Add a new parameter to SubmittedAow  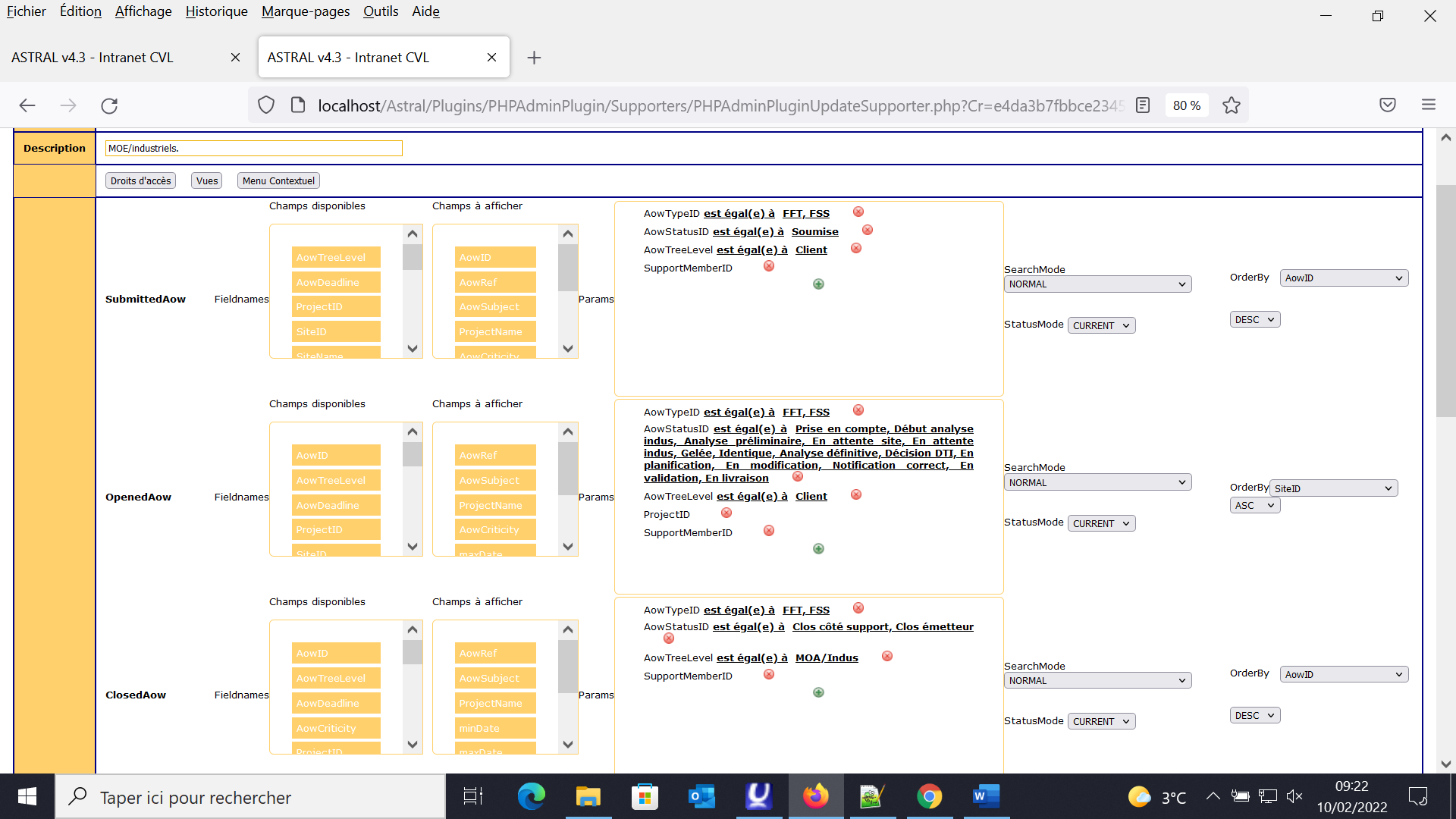point(818,284)
